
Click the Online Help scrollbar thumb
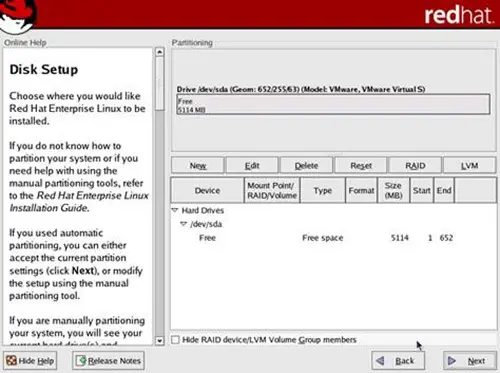160,83
